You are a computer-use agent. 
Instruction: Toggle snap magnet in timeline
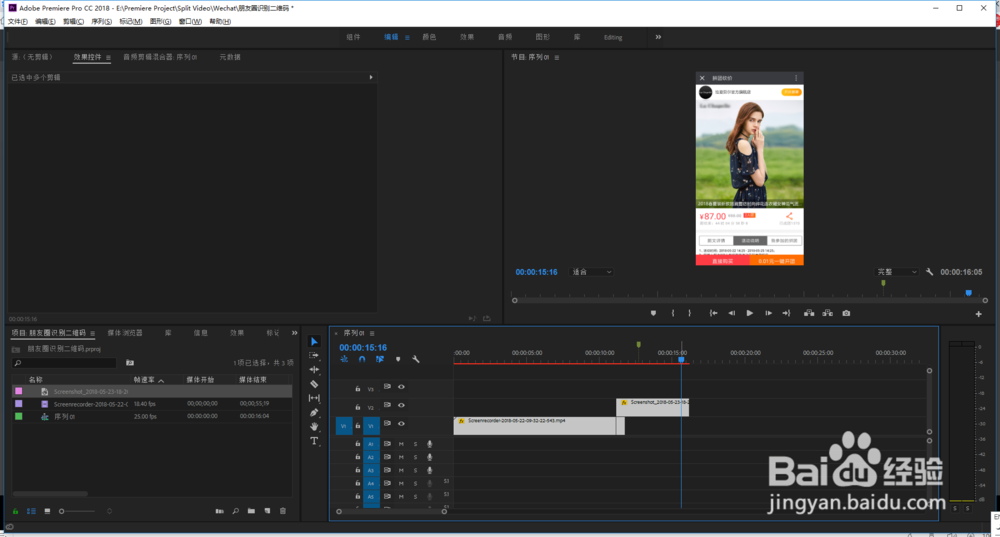click(362, 359)
